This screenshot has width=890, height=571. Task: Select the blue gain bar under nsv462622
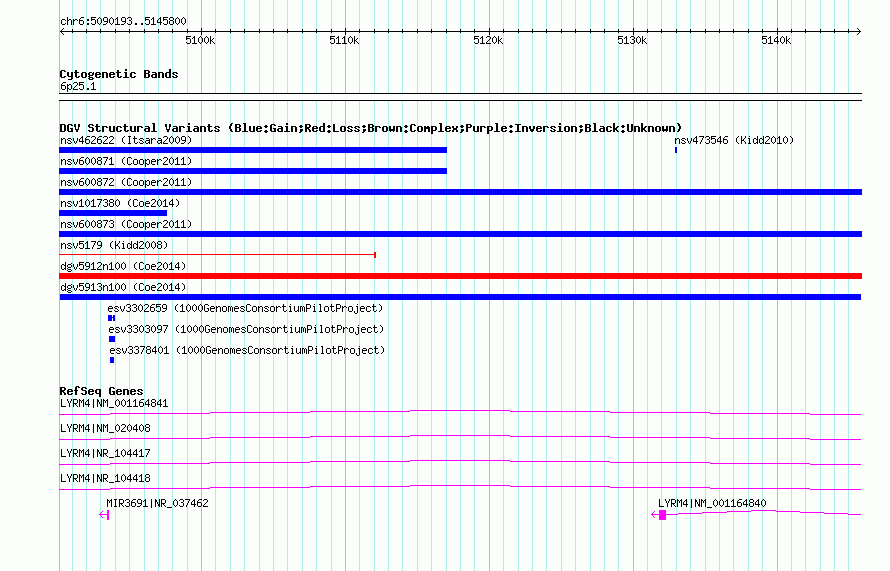(253, 150)
